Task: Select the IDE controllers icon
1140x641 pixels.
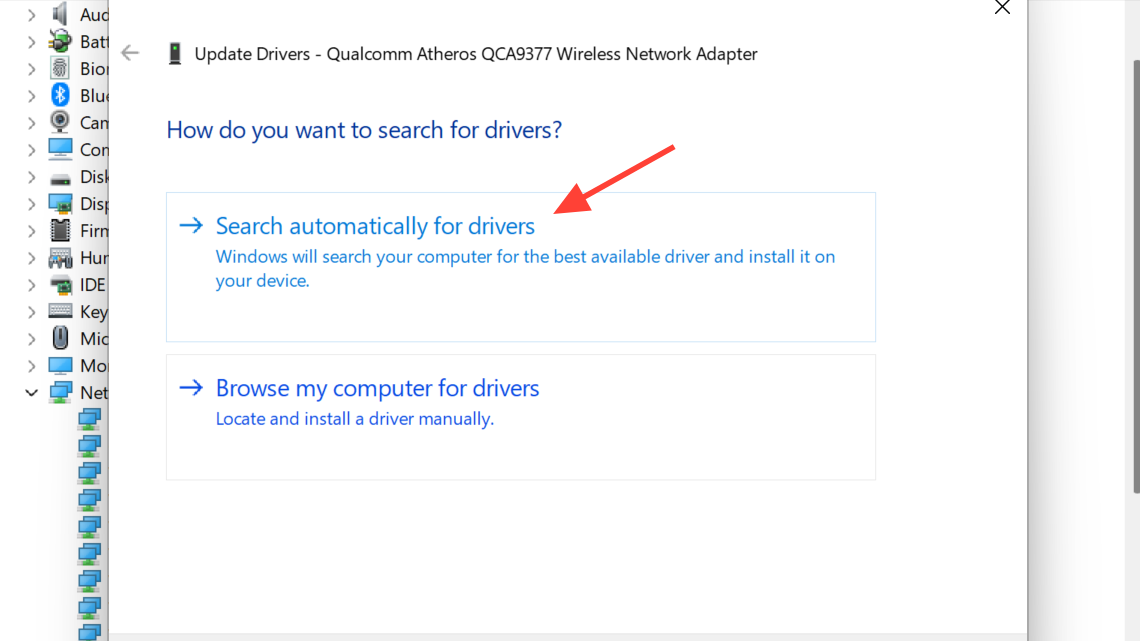Action: (60, 285)
